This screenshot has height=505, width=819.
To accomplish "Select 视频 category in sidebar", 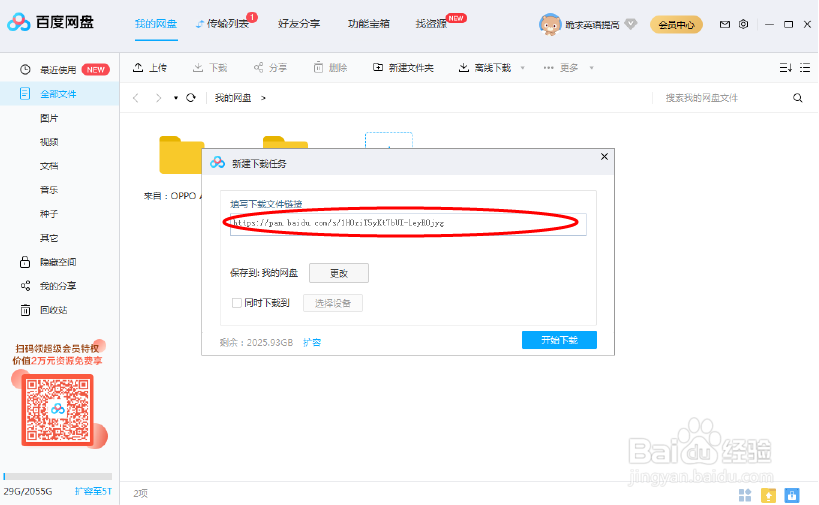I will pos(49,142).
